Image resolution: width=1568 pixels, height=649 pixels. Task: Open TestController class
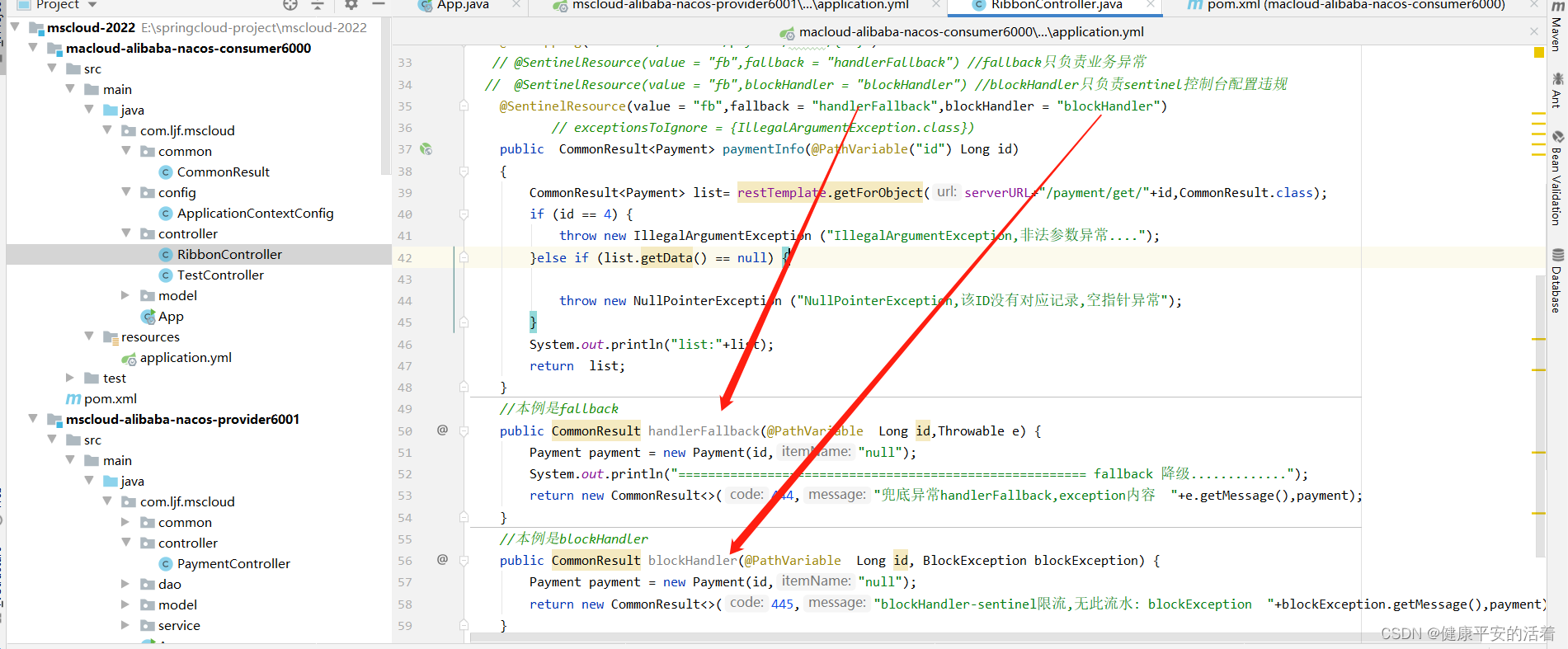coord(220,275)
